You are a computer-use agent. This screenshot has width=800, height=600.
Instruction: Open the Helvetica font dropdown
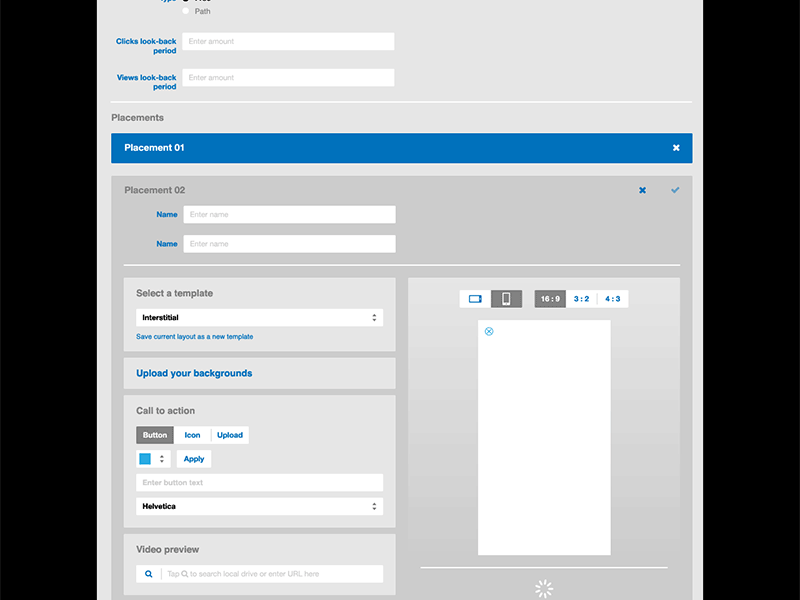pos(259,506)
